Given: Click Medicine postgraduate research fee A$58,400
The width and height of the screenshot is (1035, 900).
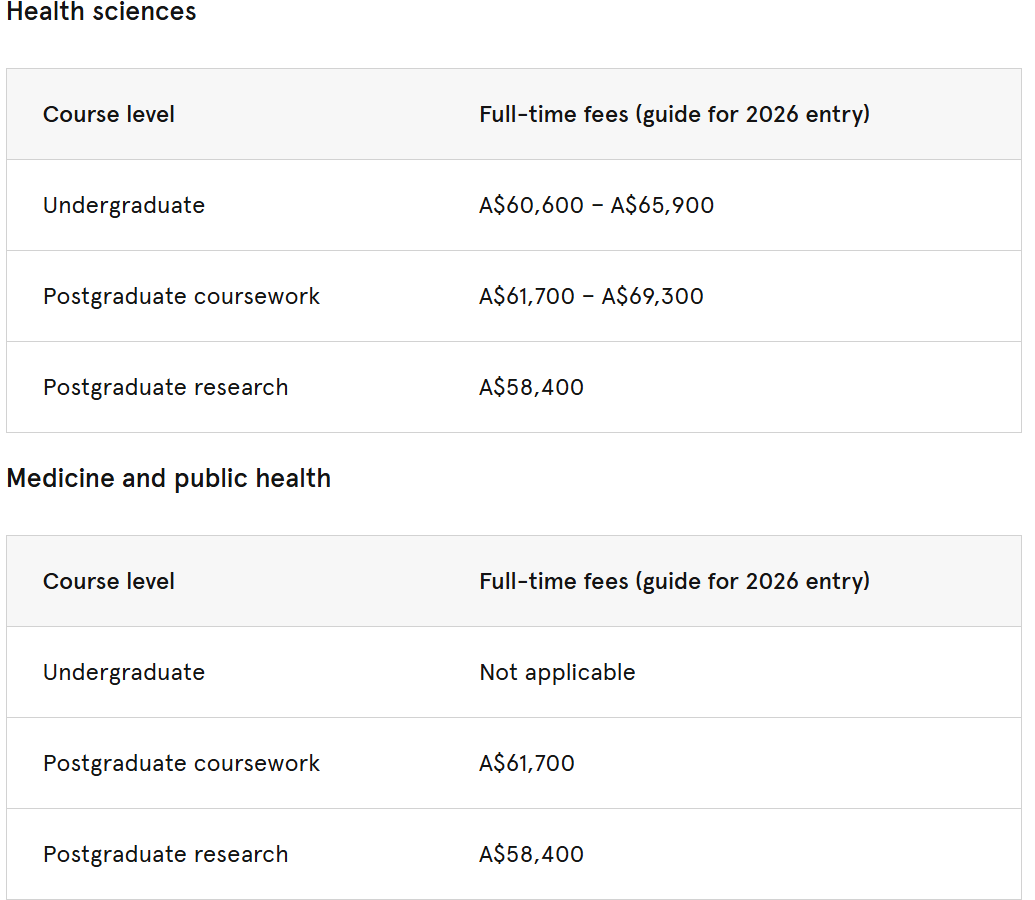Looking at the screenshot, I should [531, 854].
